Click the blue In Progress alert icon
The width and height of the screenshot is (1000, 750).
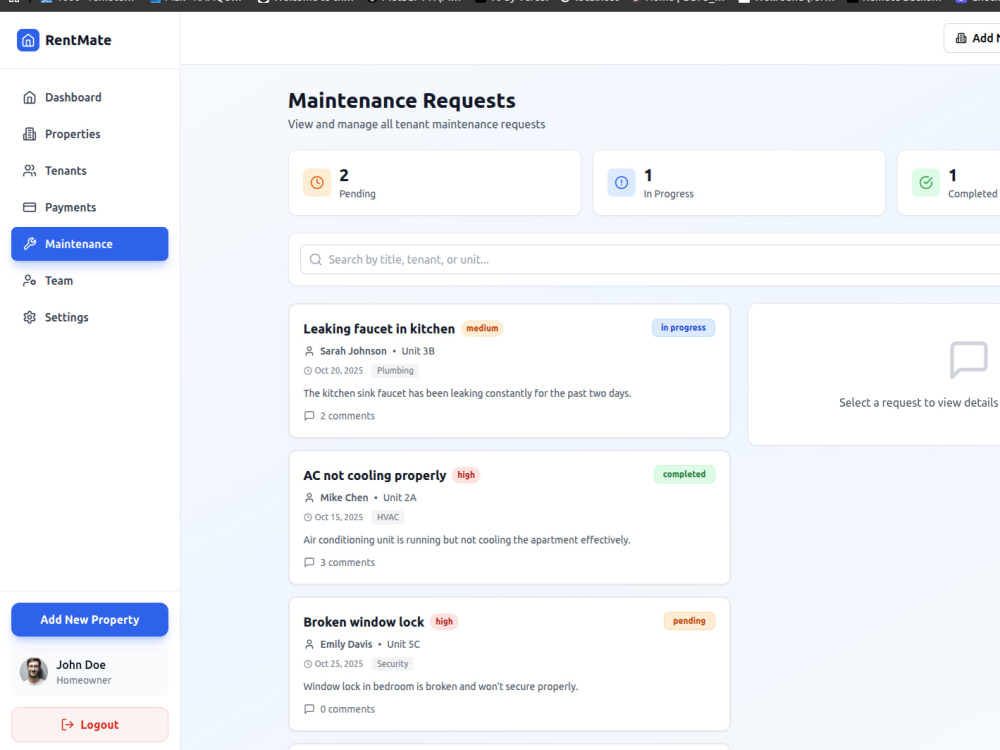(x=621, y=182)
